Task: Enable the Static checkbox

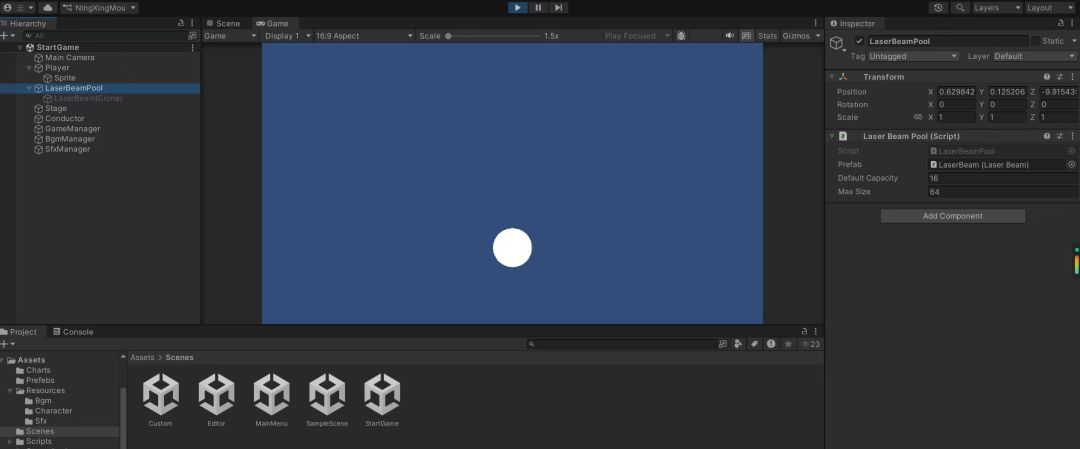Action: click(x=1035, y=41)
